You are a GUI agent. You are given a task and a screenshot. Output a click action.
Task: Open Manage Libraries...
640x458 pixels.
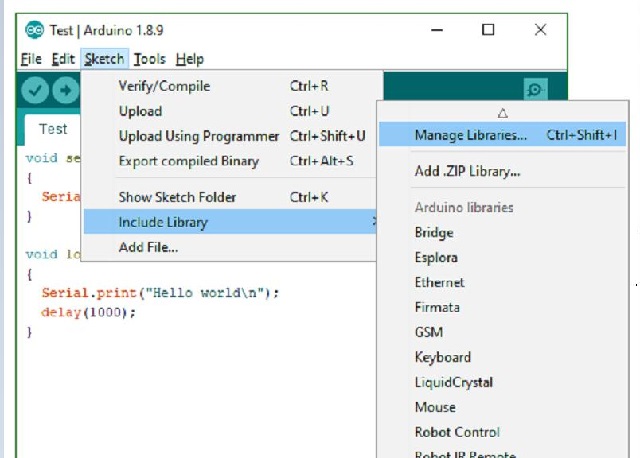pyautogui.click(x=502, y=135)
